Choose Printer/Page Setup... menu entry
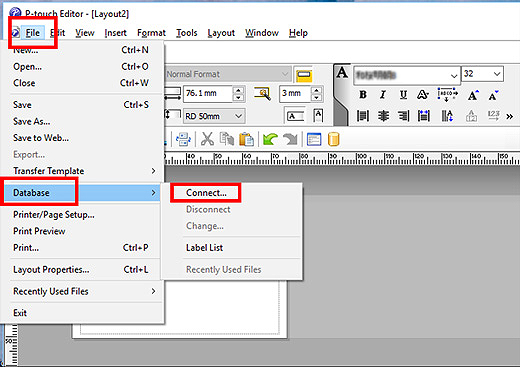 (x=54, y=214)
